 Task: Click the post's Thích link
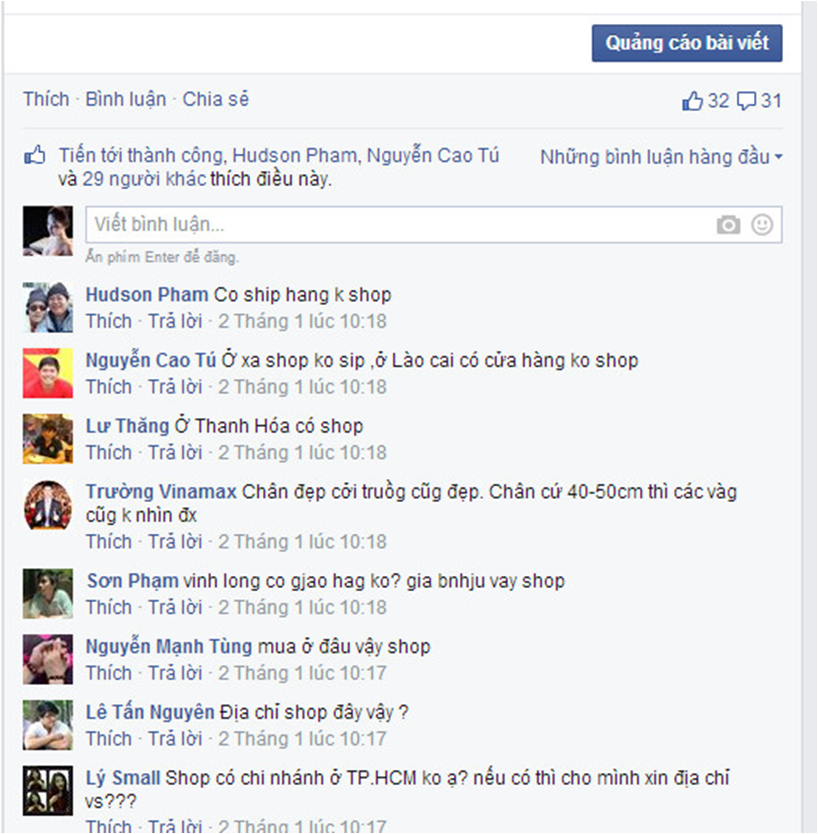pos(46,99)
